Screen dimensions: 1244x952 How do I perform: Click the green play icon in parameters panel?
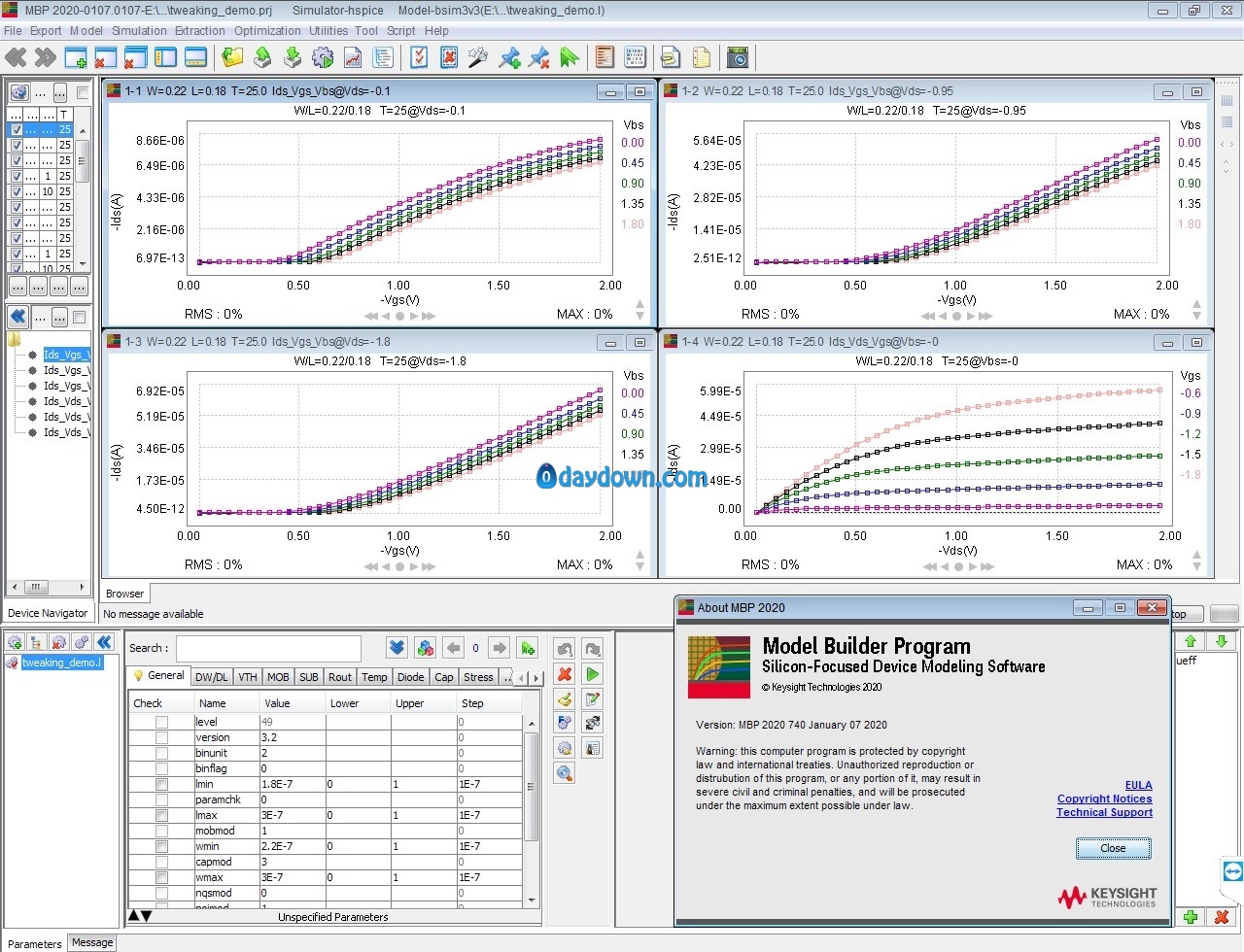pos(593,673)
